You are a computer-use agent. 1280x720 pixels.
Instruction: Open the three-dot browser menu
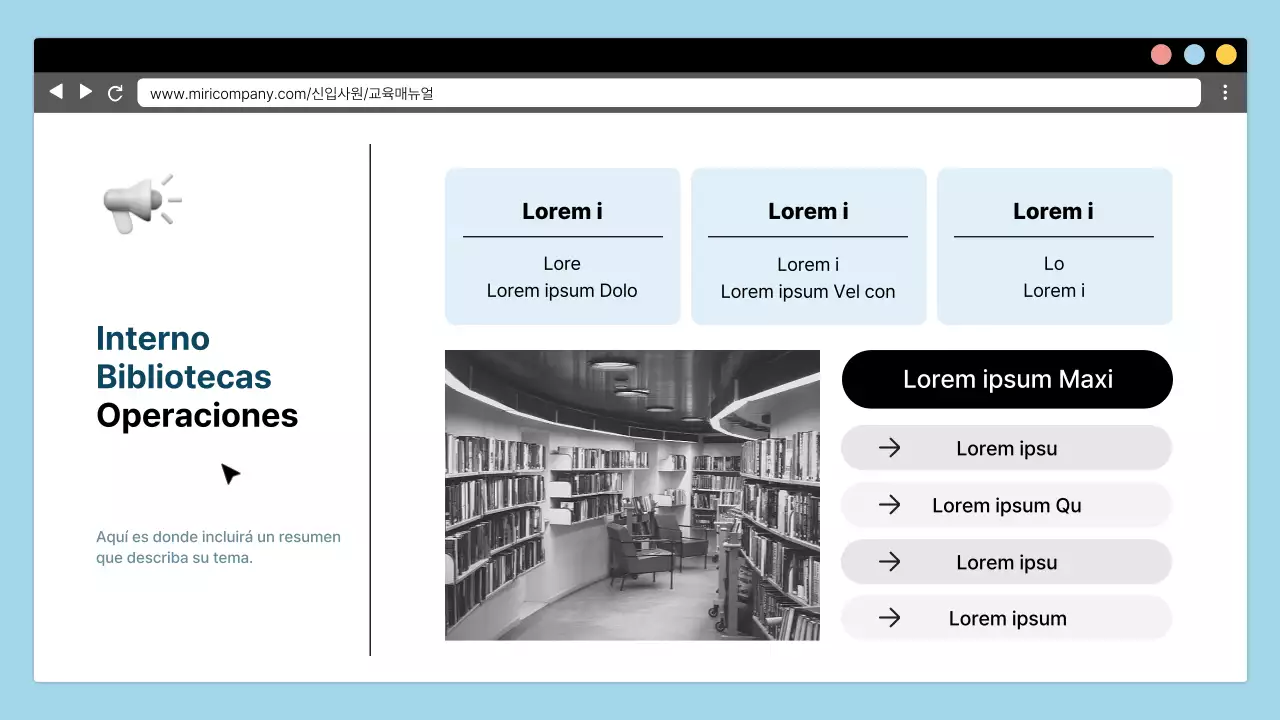1225,93
